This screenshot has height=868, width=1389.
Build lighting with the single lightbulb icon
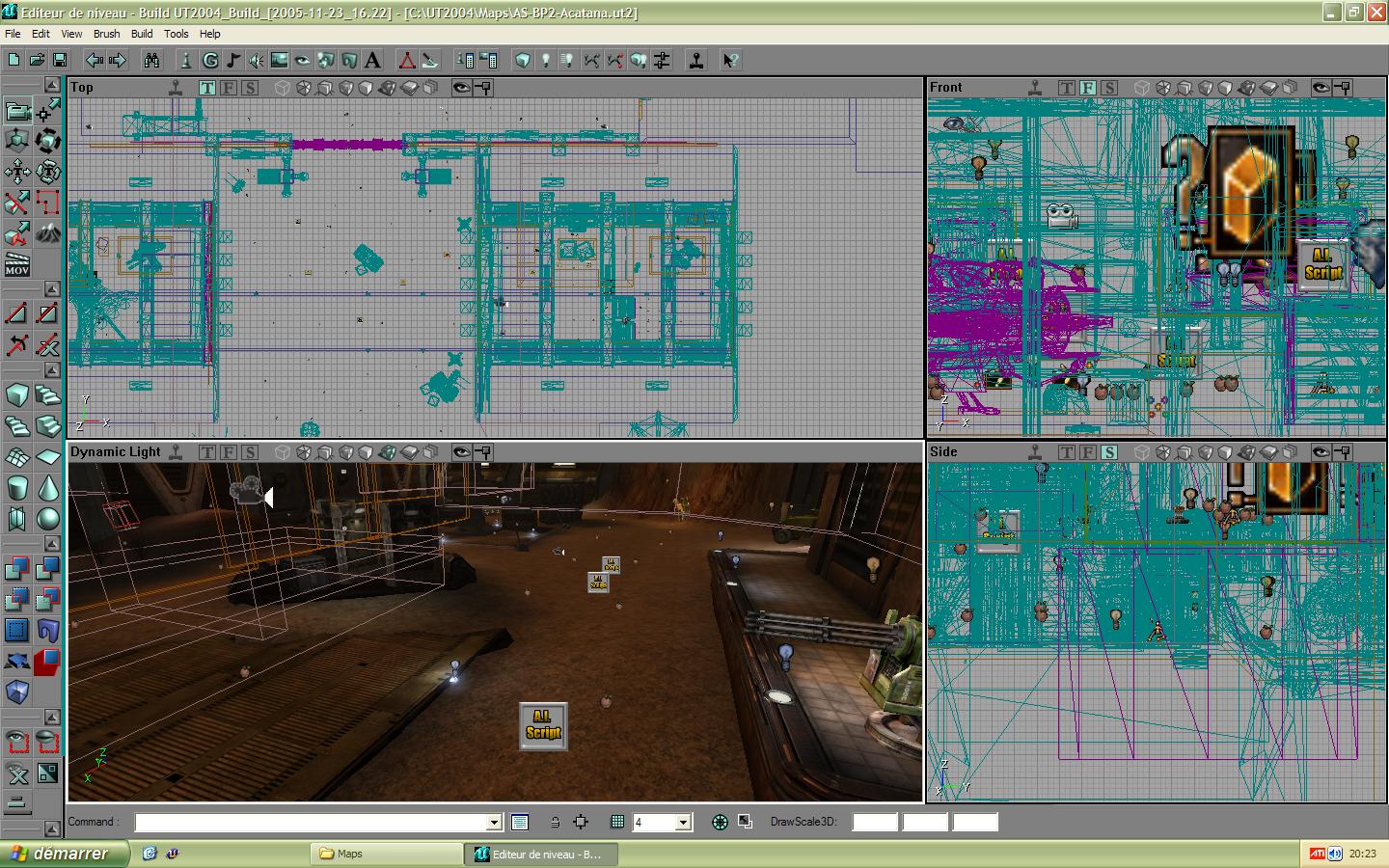546,60
